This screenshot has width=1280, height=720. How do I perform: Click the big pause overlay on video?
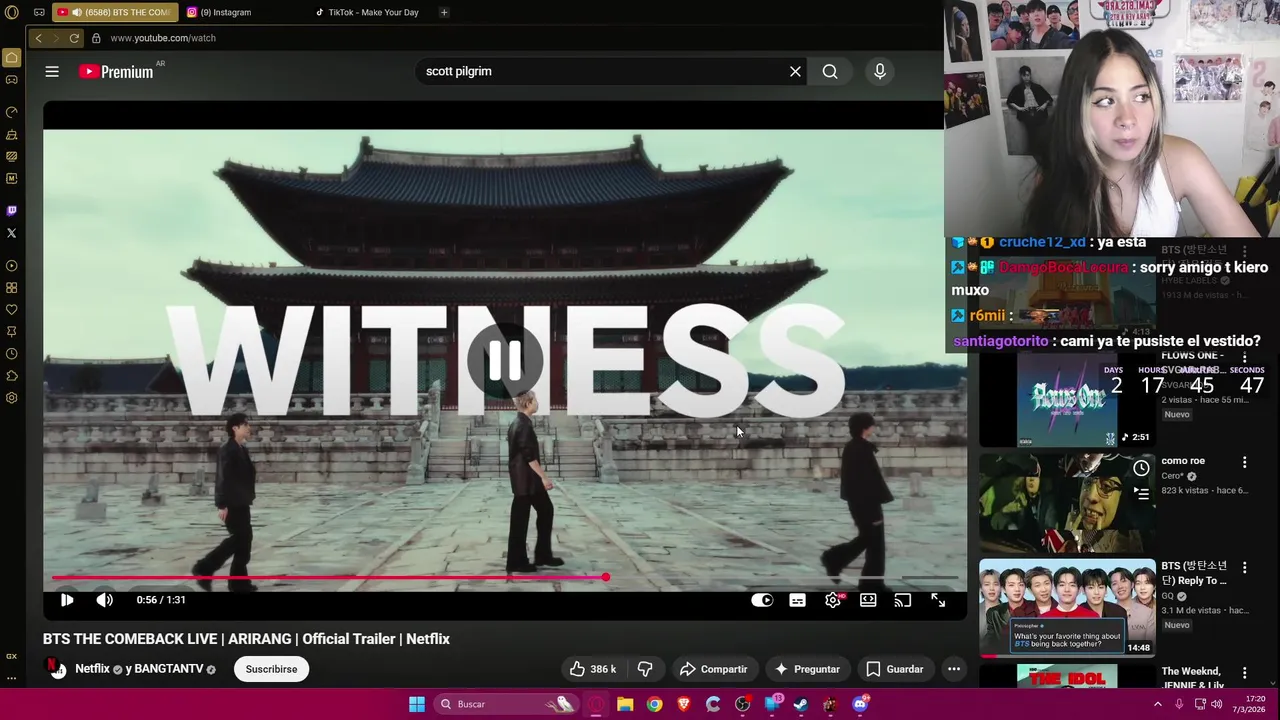[x=505, y=361]
